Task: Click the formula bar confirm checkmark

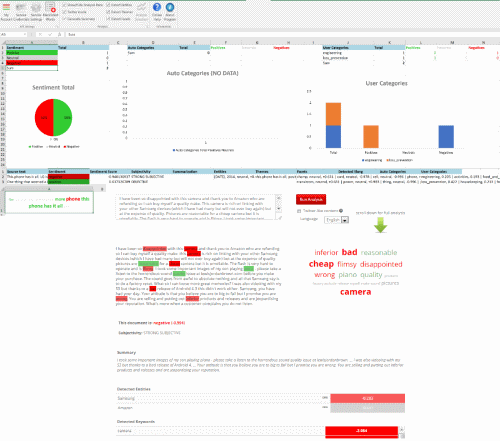Action: pos(50,34)
